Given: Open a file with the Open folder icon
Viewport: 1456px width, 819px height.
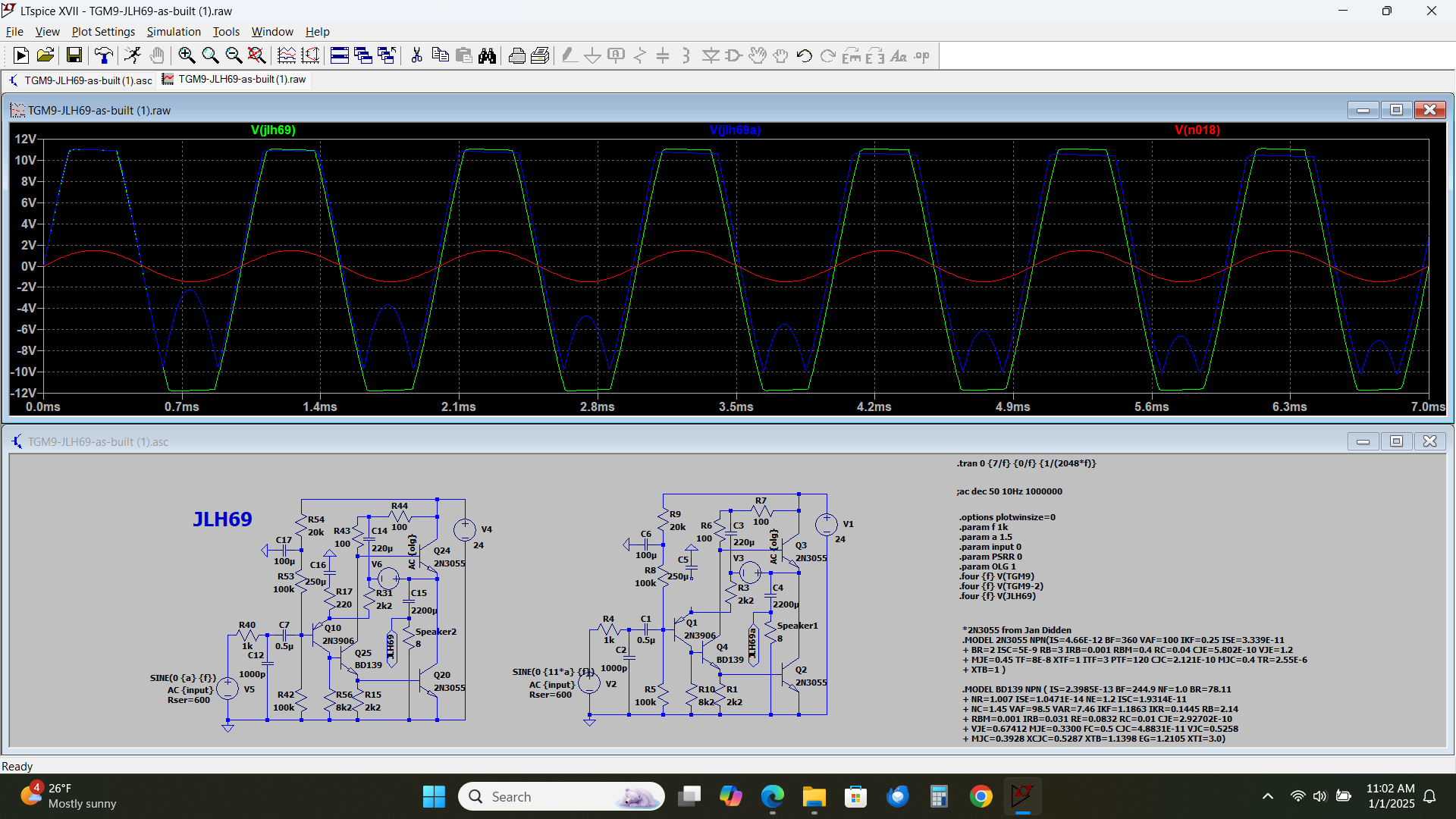Looking at the screenshot, I should (45, 55).
